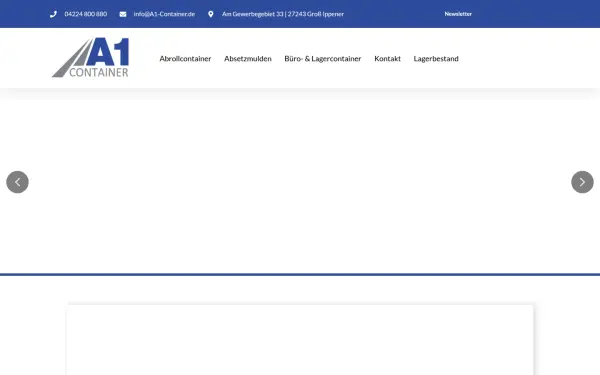Open the Absetzmulden menu item
This screenshot has height=375, width=600.
pyautogui.click(x=248, y=59)
